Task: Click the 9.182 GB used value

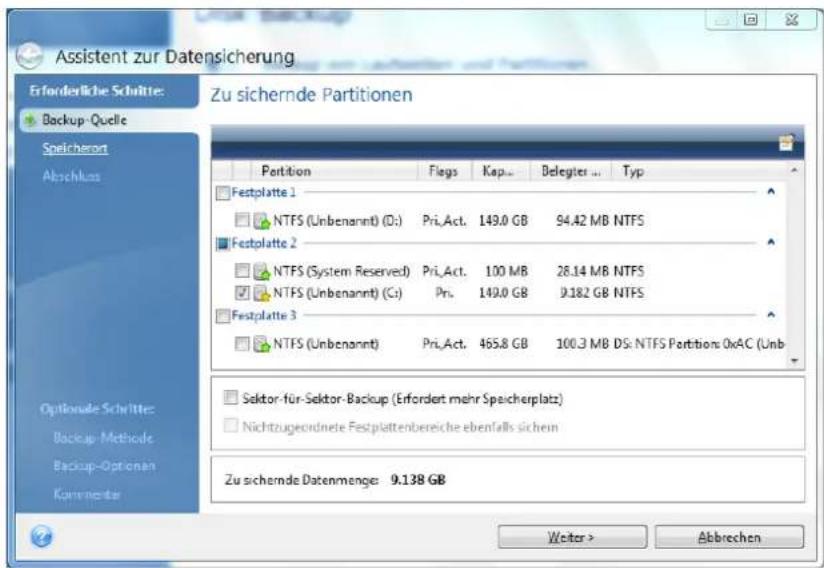Action: [x=585, y=293]
